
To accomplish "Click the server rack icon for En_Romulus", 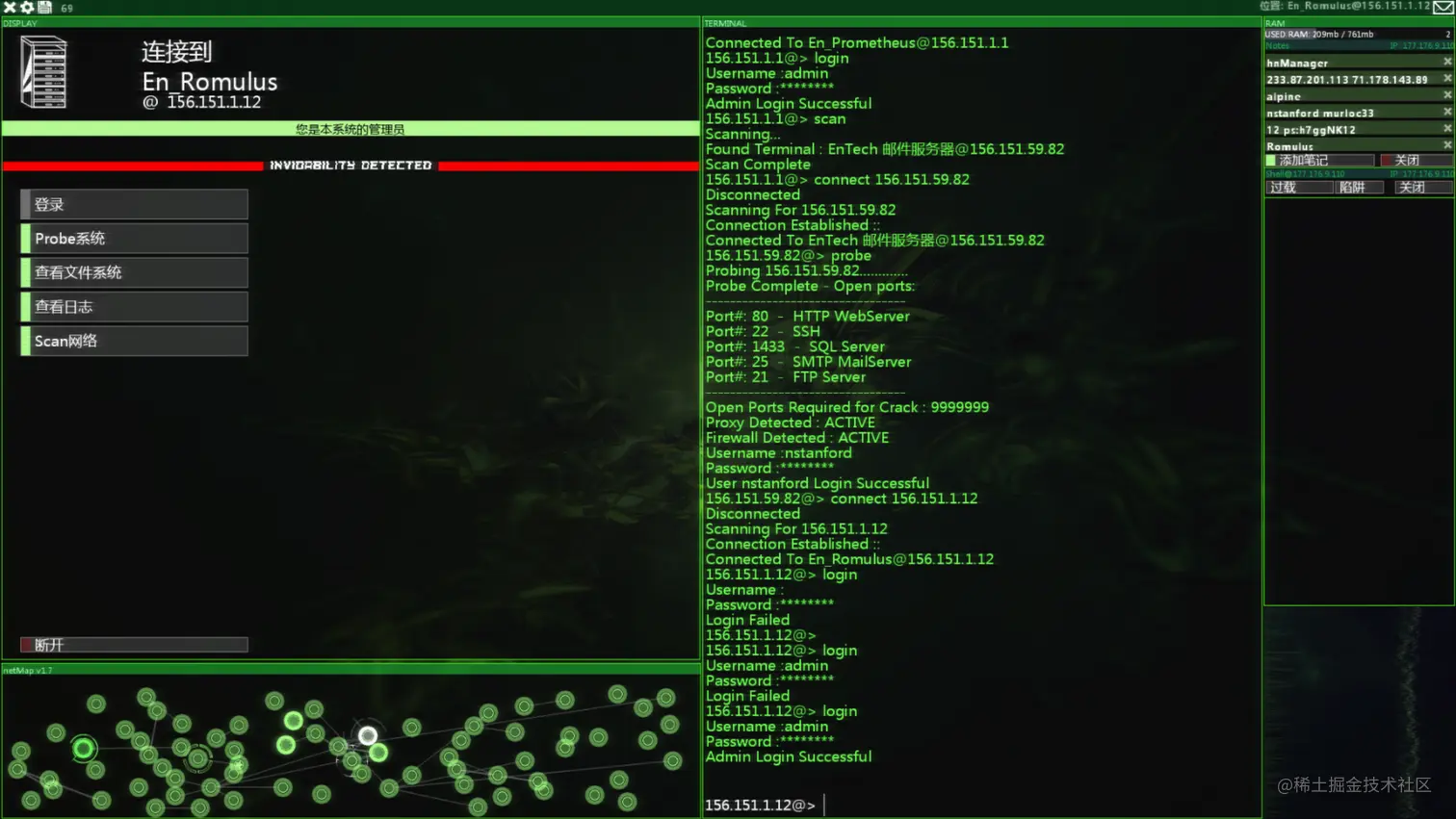I will (x=43, y=72).
